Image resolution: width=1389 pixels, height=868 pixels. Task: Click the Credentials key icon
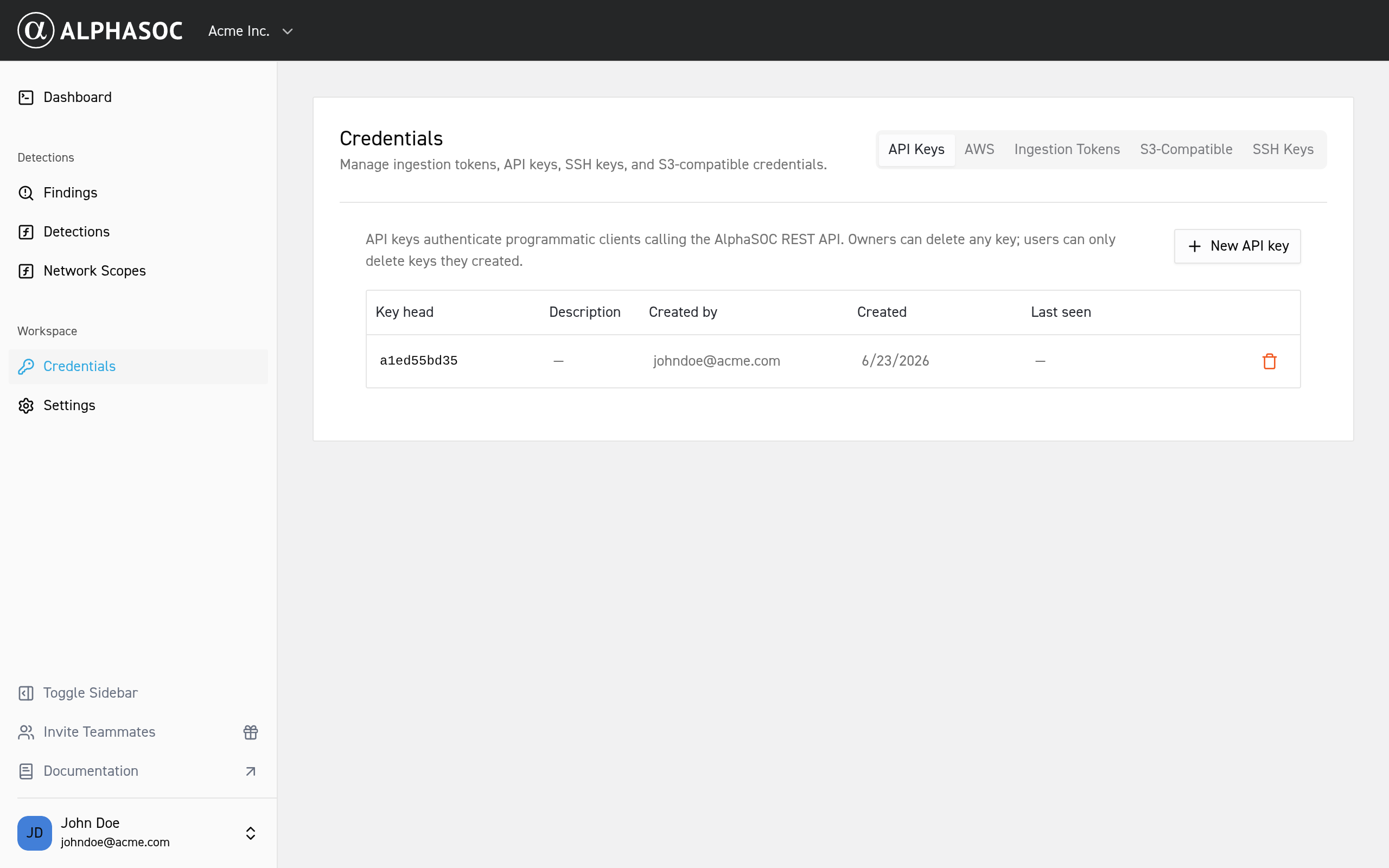pyautogui.click(x=26, y=366)
